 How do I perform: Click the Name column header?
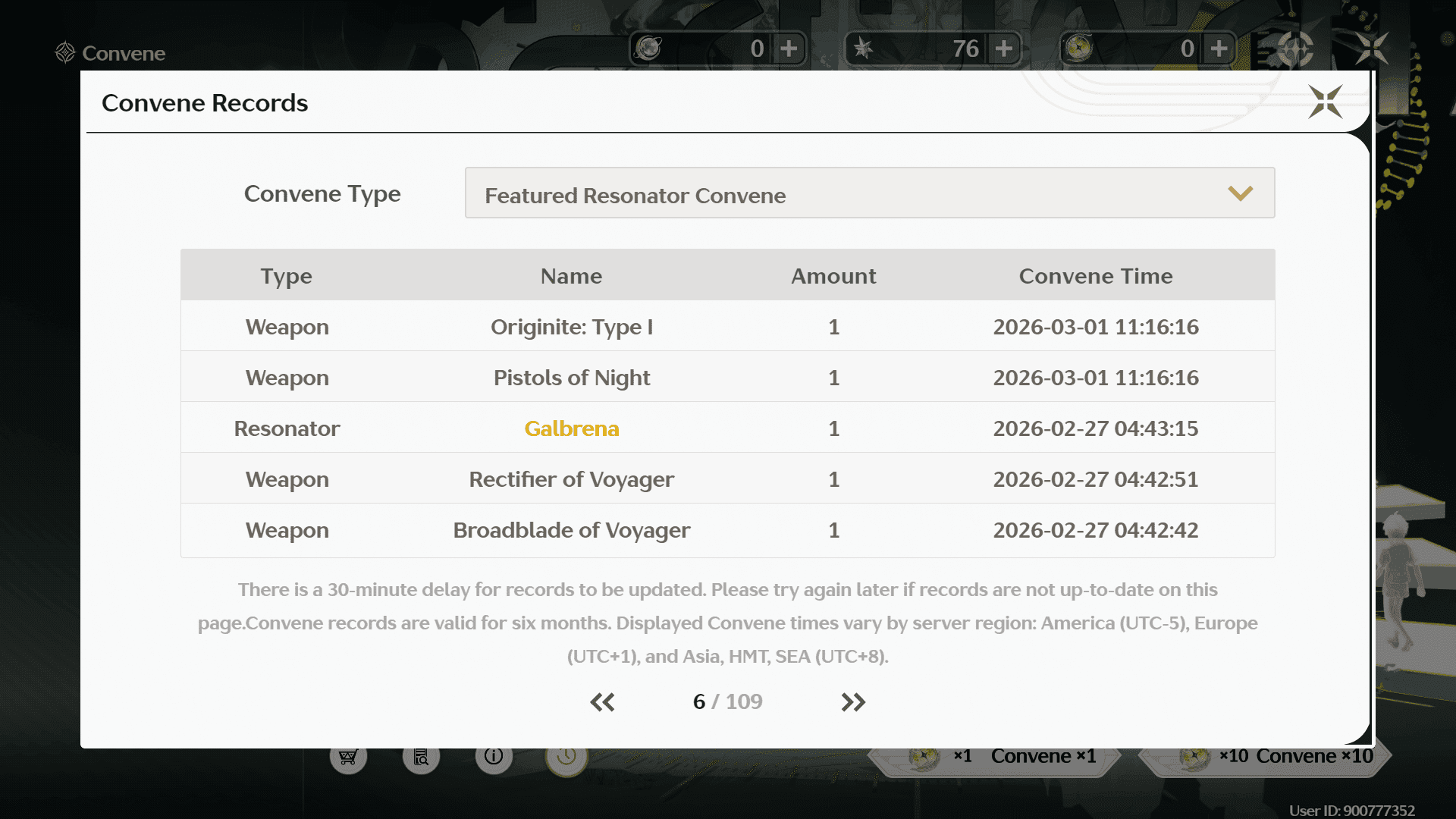[571, 276]
